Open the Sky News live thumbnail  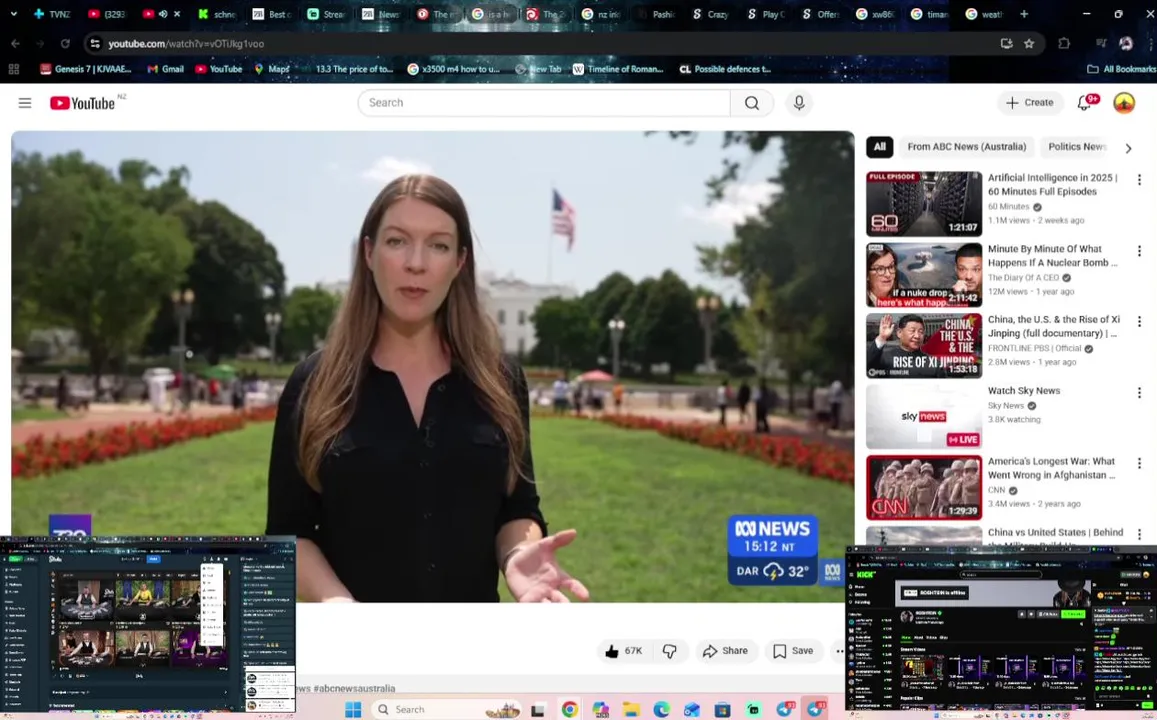click(924, 417)
